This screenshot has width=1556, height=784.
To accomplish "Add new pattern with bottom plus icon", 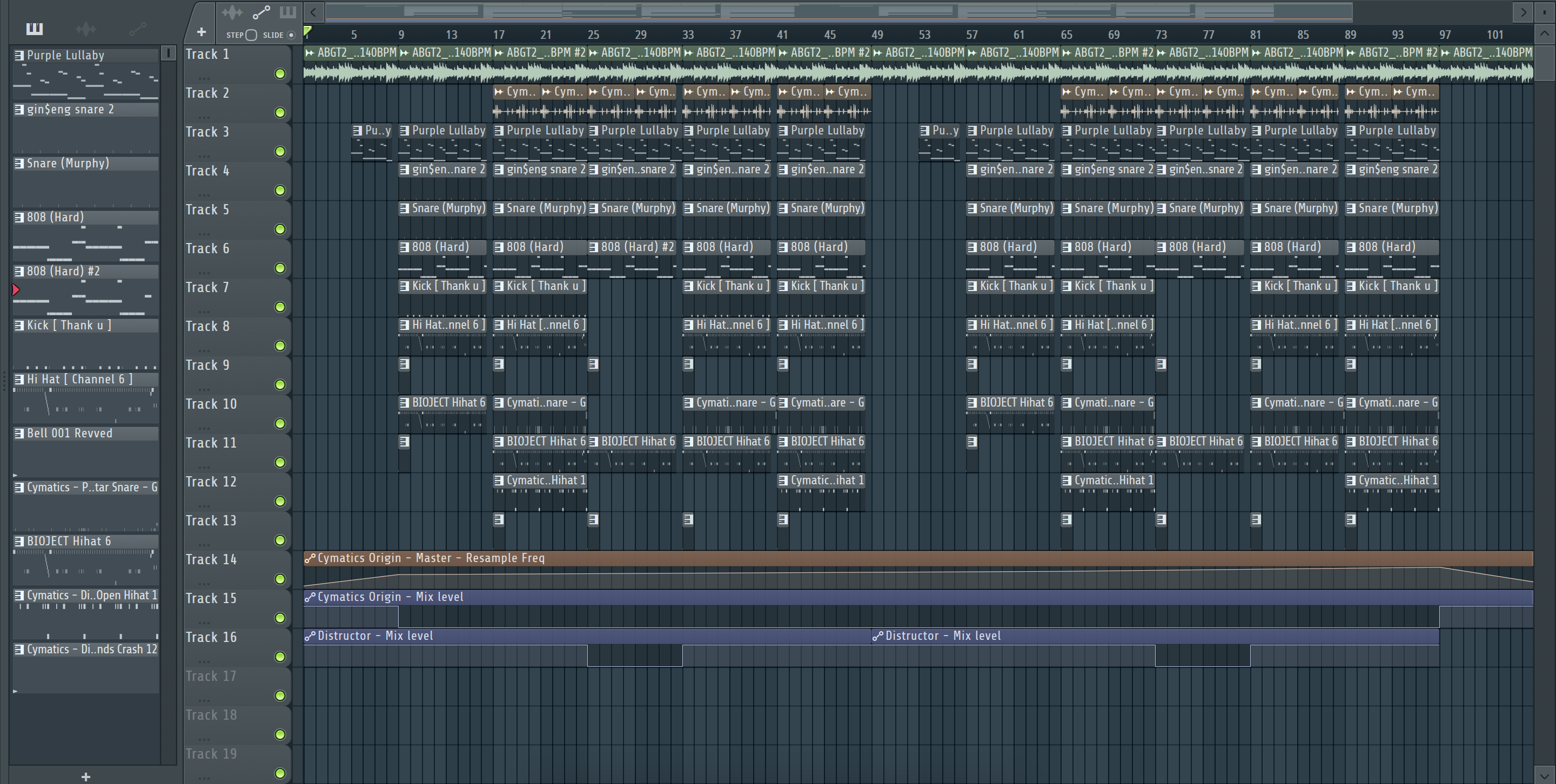I will point(86,777).
